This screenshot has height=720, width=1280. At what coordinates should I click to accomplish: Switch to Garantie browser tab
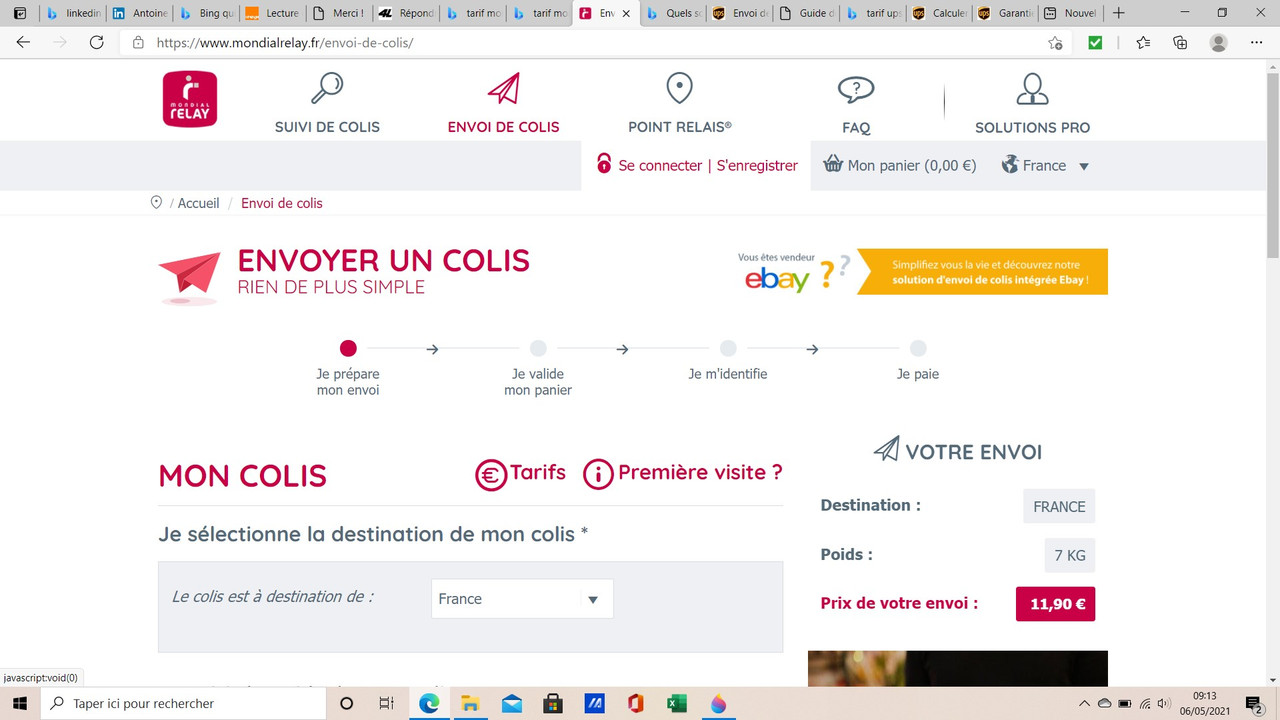coord(1007,13)
